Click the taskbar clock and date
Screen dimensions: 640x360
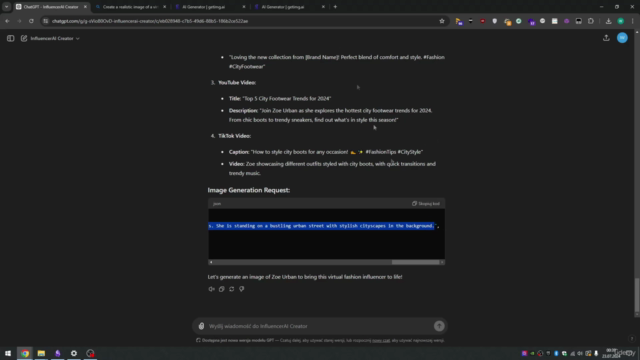[611, 353]
